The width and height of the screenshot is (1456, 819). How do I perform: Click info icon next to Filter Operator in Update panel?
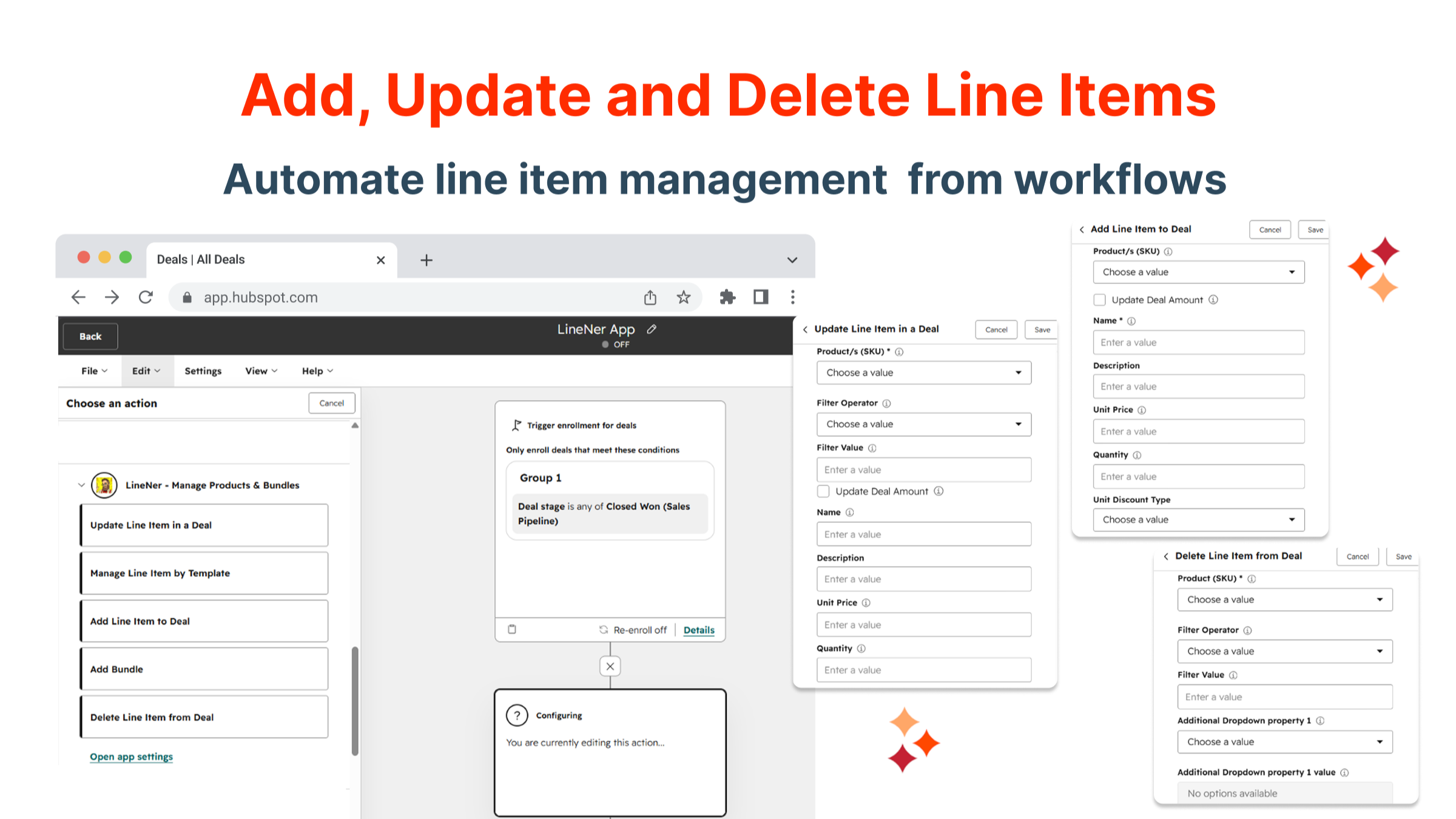(886, 403)
